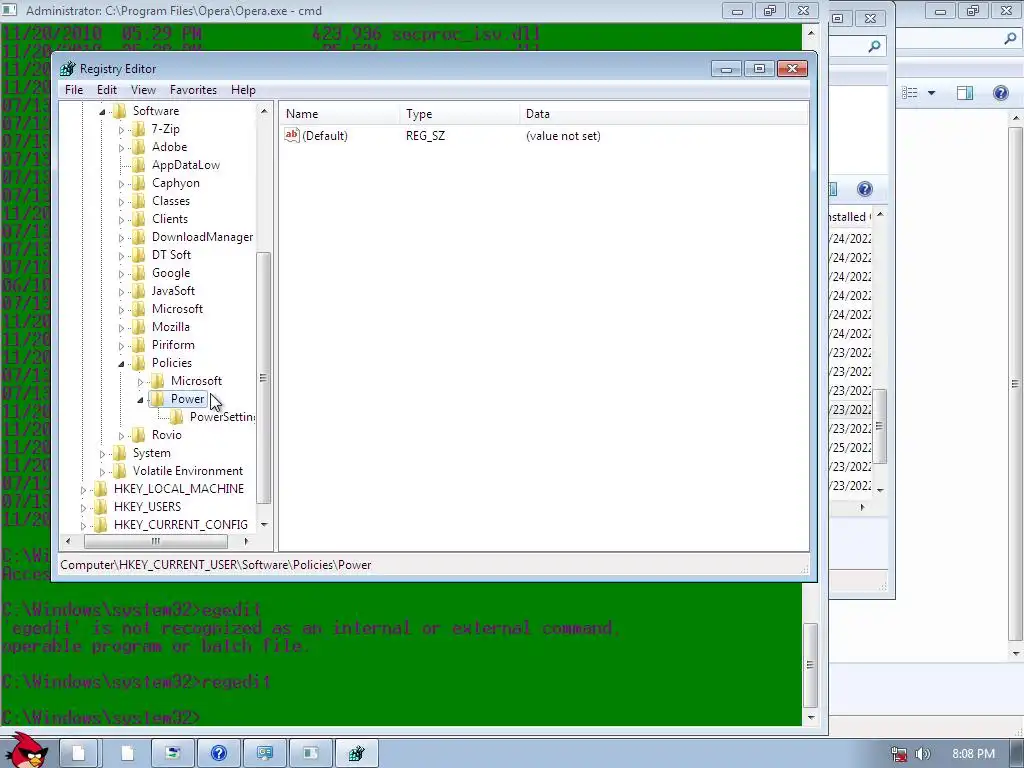Toggle preview pane icon in rightmost window
1024x768 pixels.
pyautogui.click(x=965, y=93)
